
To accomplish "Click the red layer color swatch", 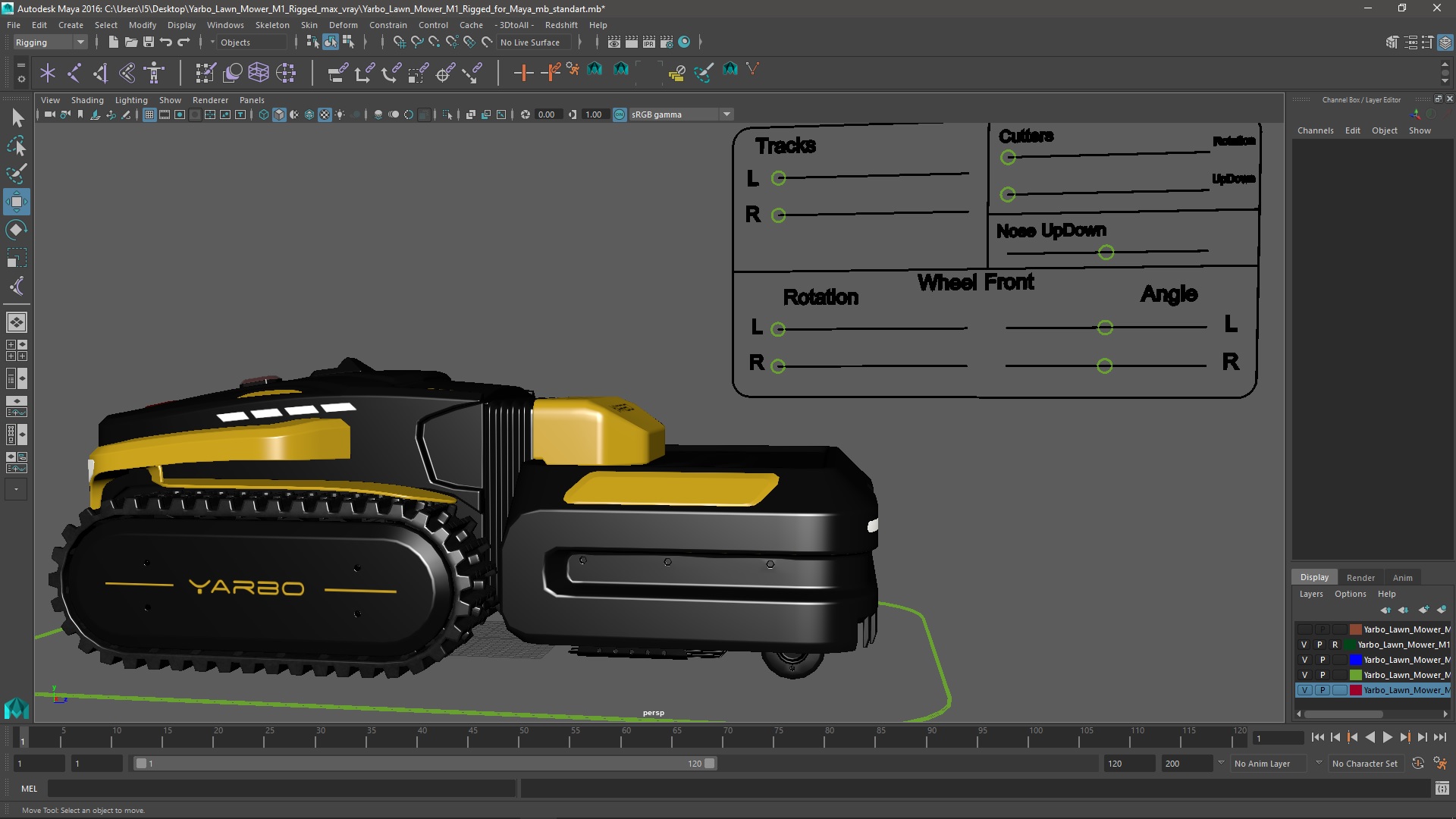I will pos(1355,690).
